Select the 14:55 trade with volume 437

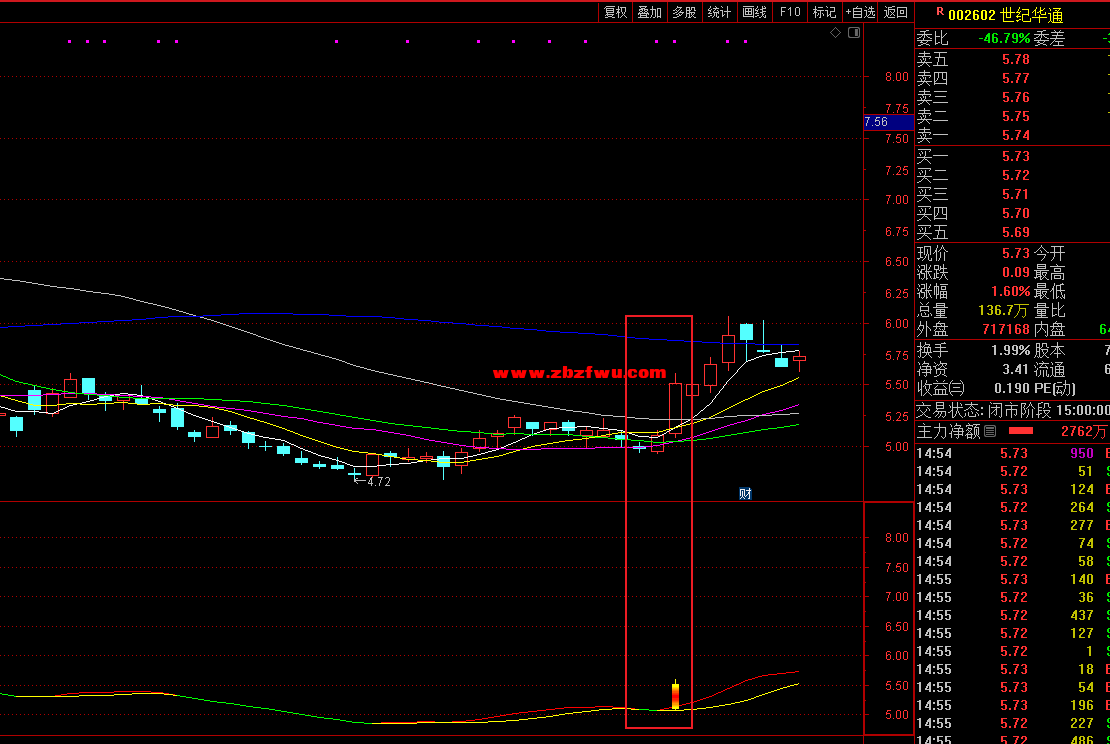click(x=1013, y=616)
